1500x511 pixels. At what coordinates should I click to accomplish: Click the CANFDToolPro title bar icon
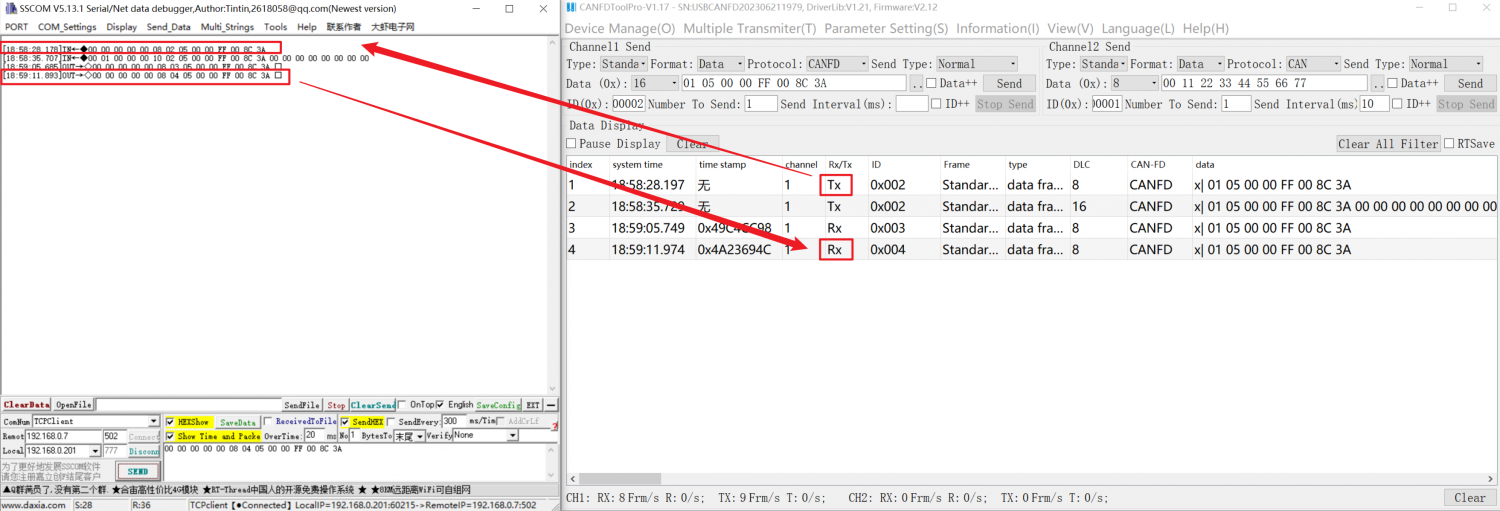click(571, 8)
